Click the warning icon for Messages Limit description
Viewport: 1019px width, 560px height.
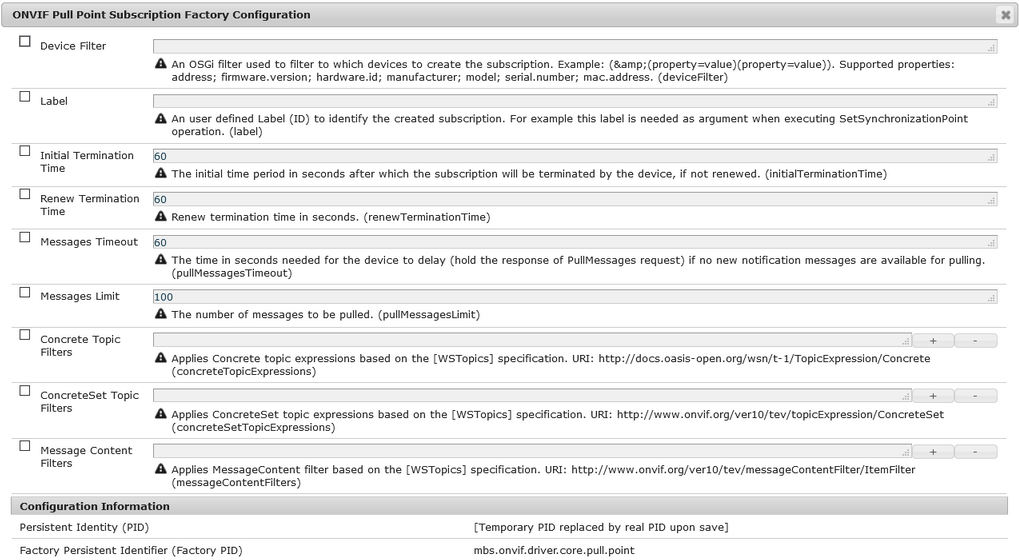(161, 314)
